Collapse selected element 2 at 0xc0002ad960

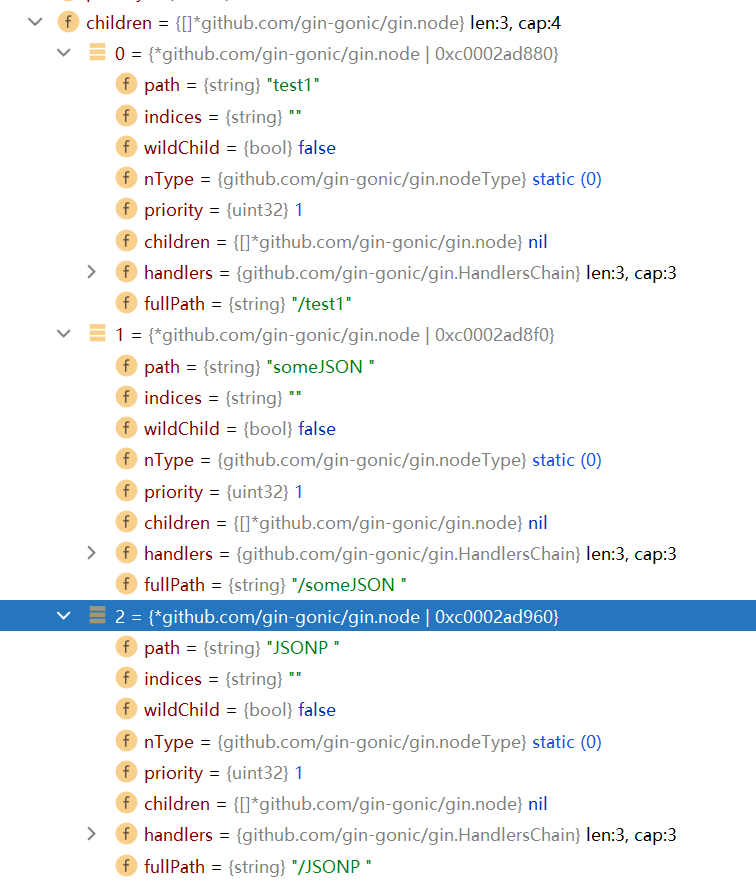(x=64, y=616)
